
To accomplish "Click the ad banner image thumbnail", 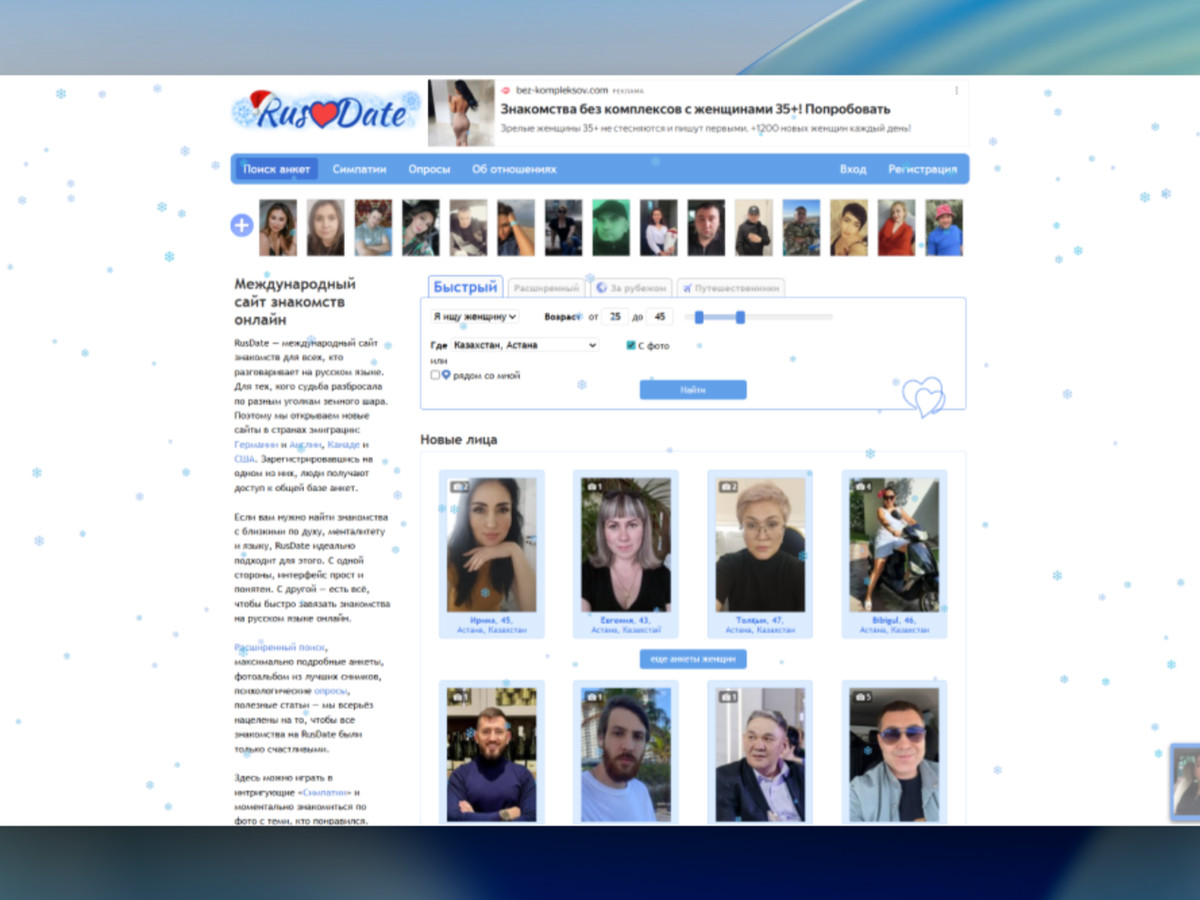I will 461,113.
